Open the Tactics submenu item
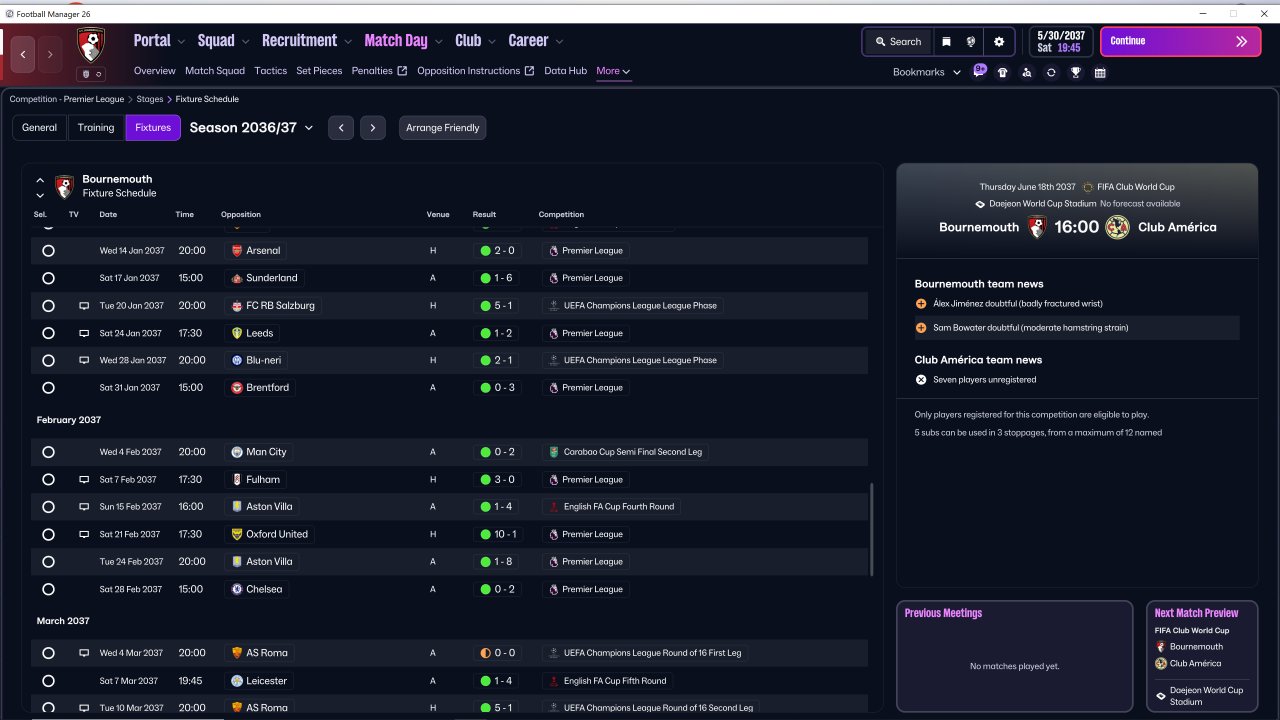 pyautogui.click(x=271, y=71)
